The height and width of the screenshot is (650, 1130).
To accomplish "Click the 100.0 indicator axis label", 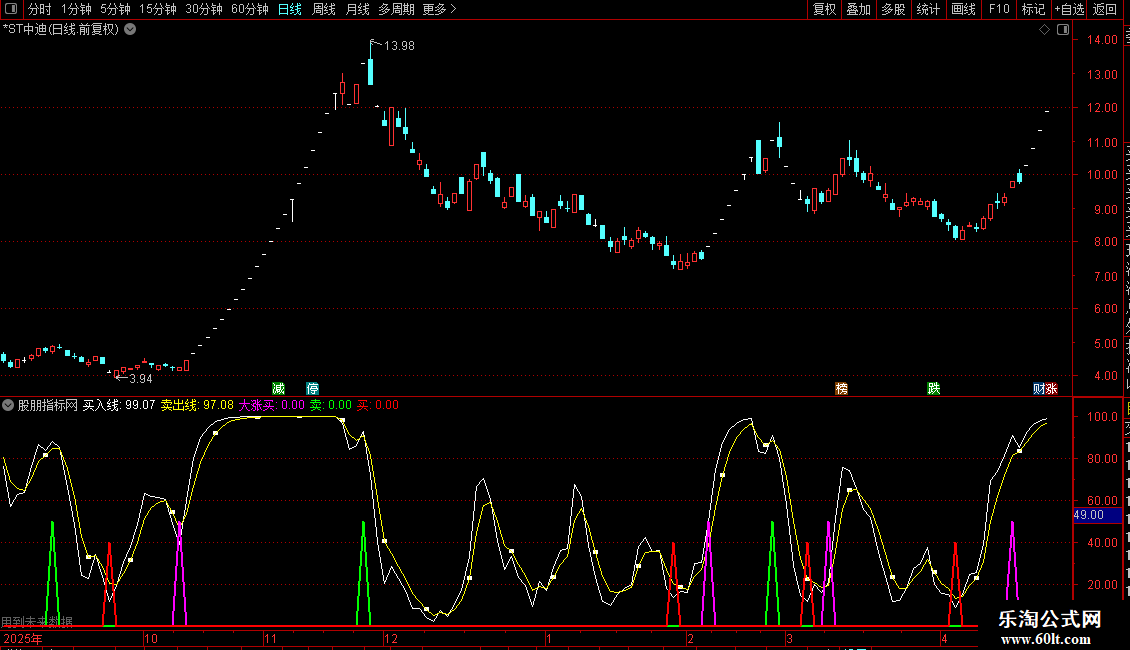I will point(1103,417).
